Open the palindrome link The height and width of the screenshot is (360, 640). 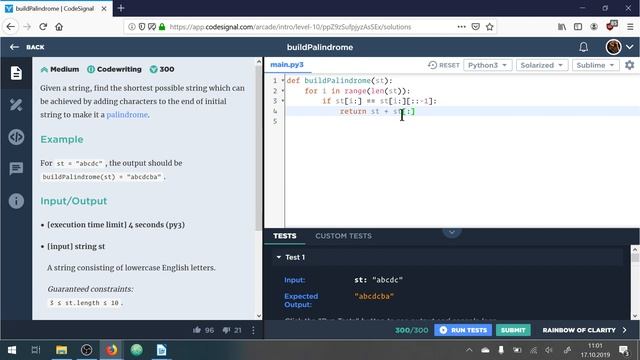(x=127, y=115)
